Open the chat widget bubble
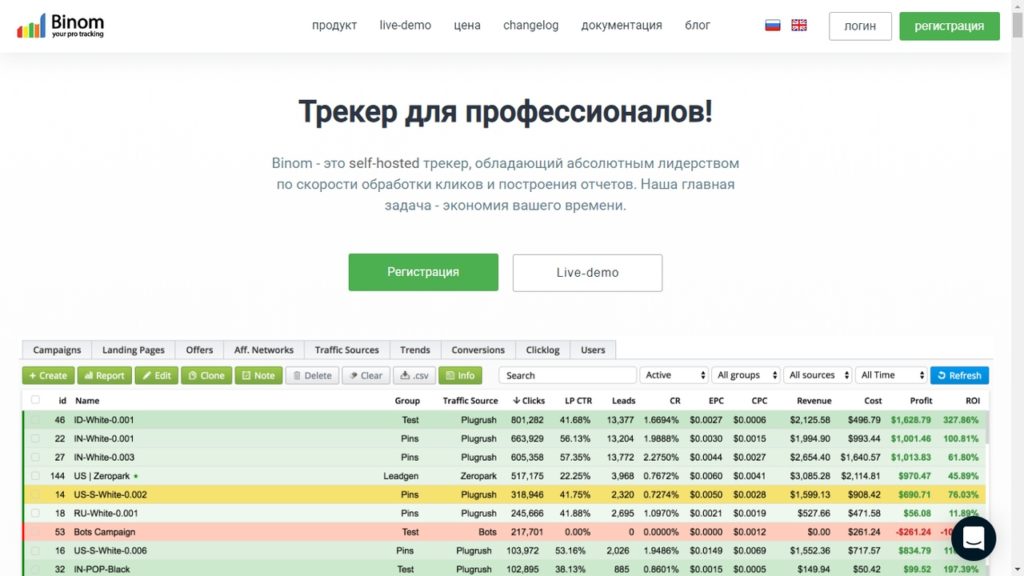 tap(973, 539)
